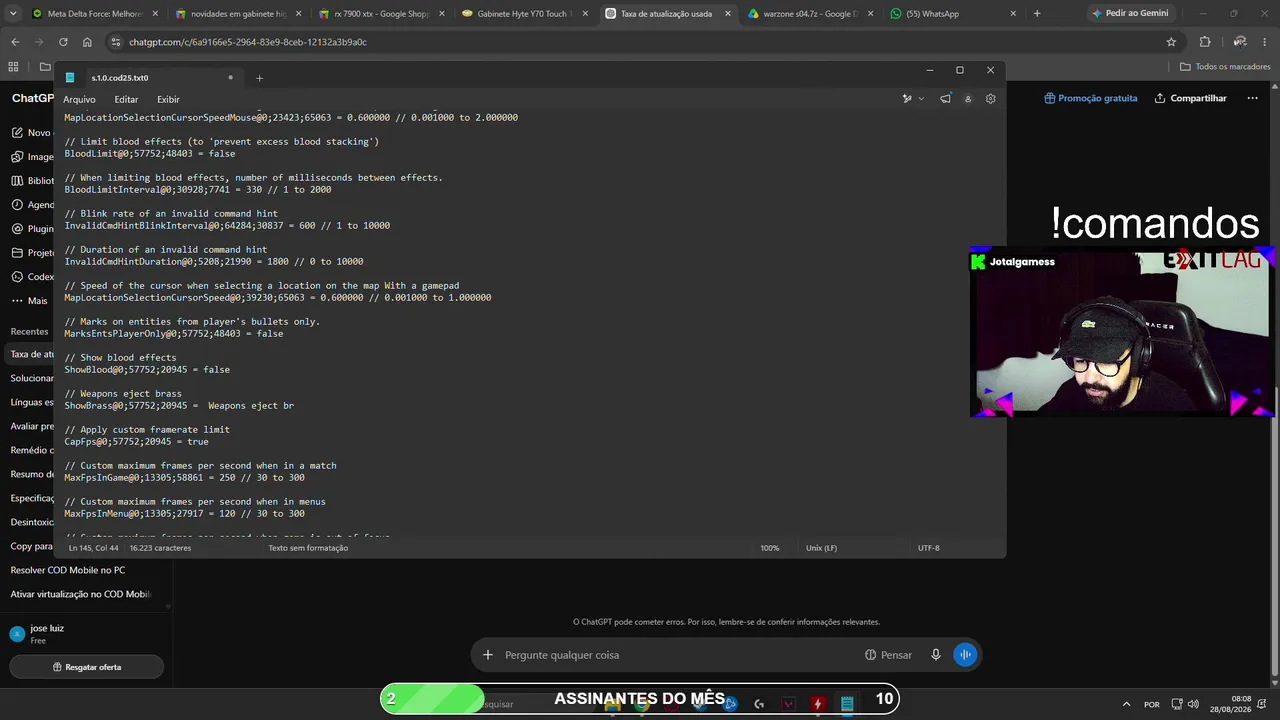Click the 'BloodLimitInterval' = 330 line
This screenshot has width=1280, height=720.
pyautogui.click(x=198, y=190)
